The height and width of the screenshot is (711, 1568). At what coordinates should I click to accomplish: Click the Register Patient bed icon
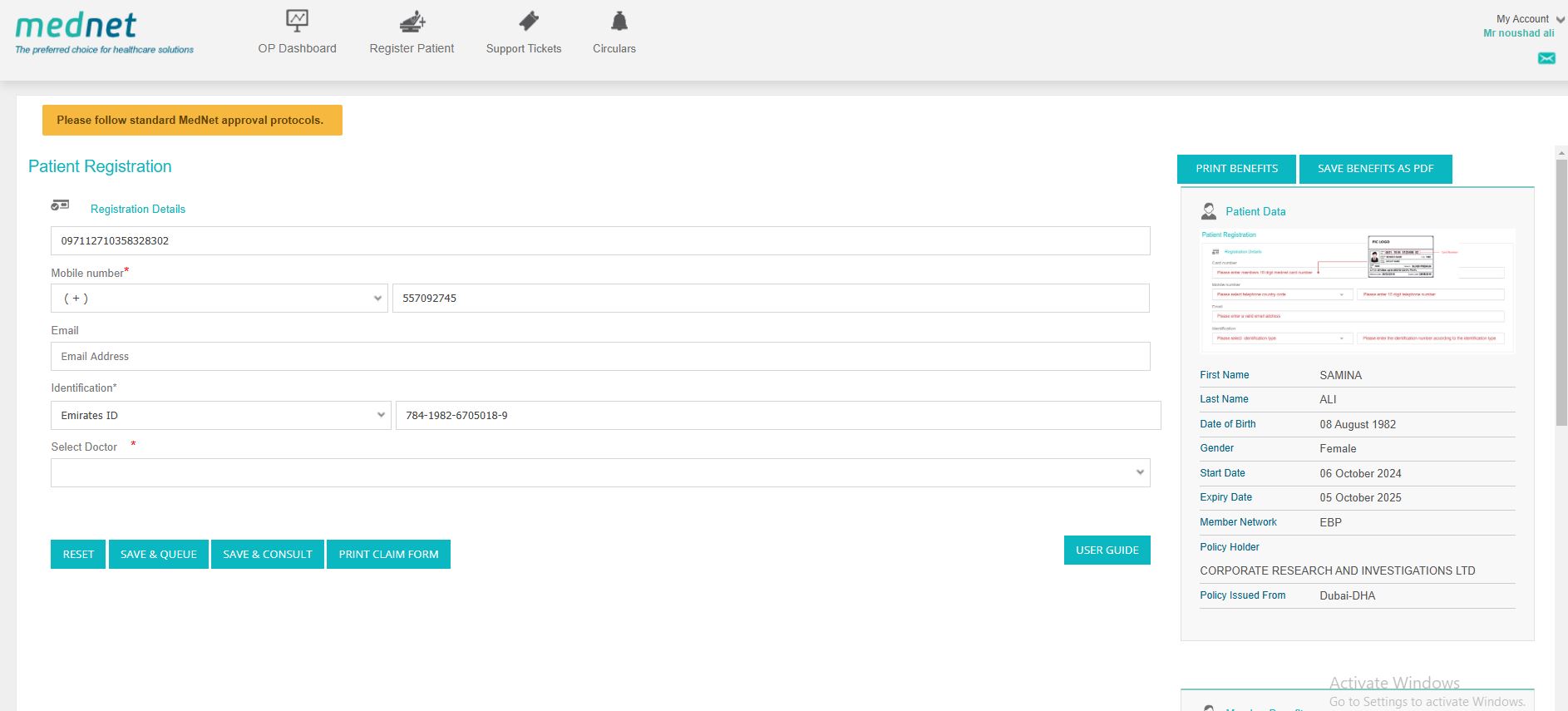pos(412,20)
